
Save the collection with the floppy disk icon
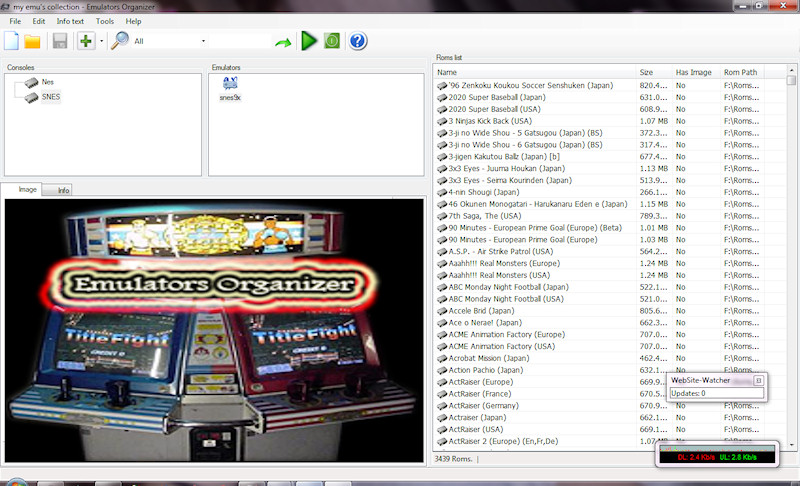(x=60, y=41)
